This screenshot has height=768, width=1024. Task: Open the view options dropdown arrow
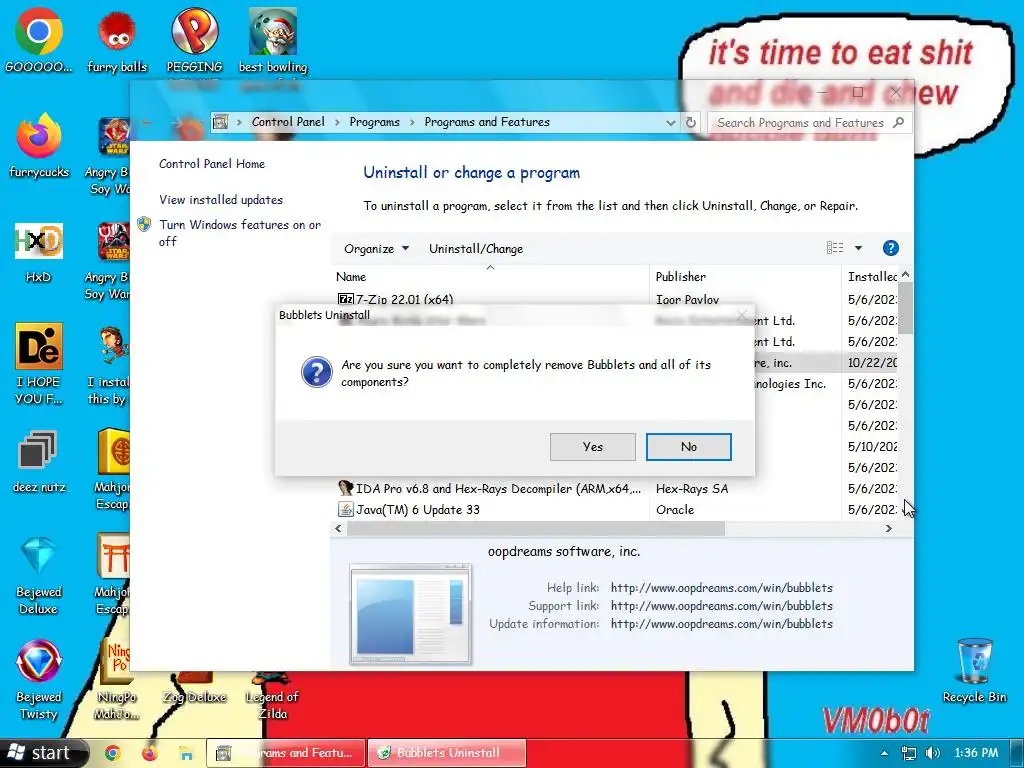858,248
